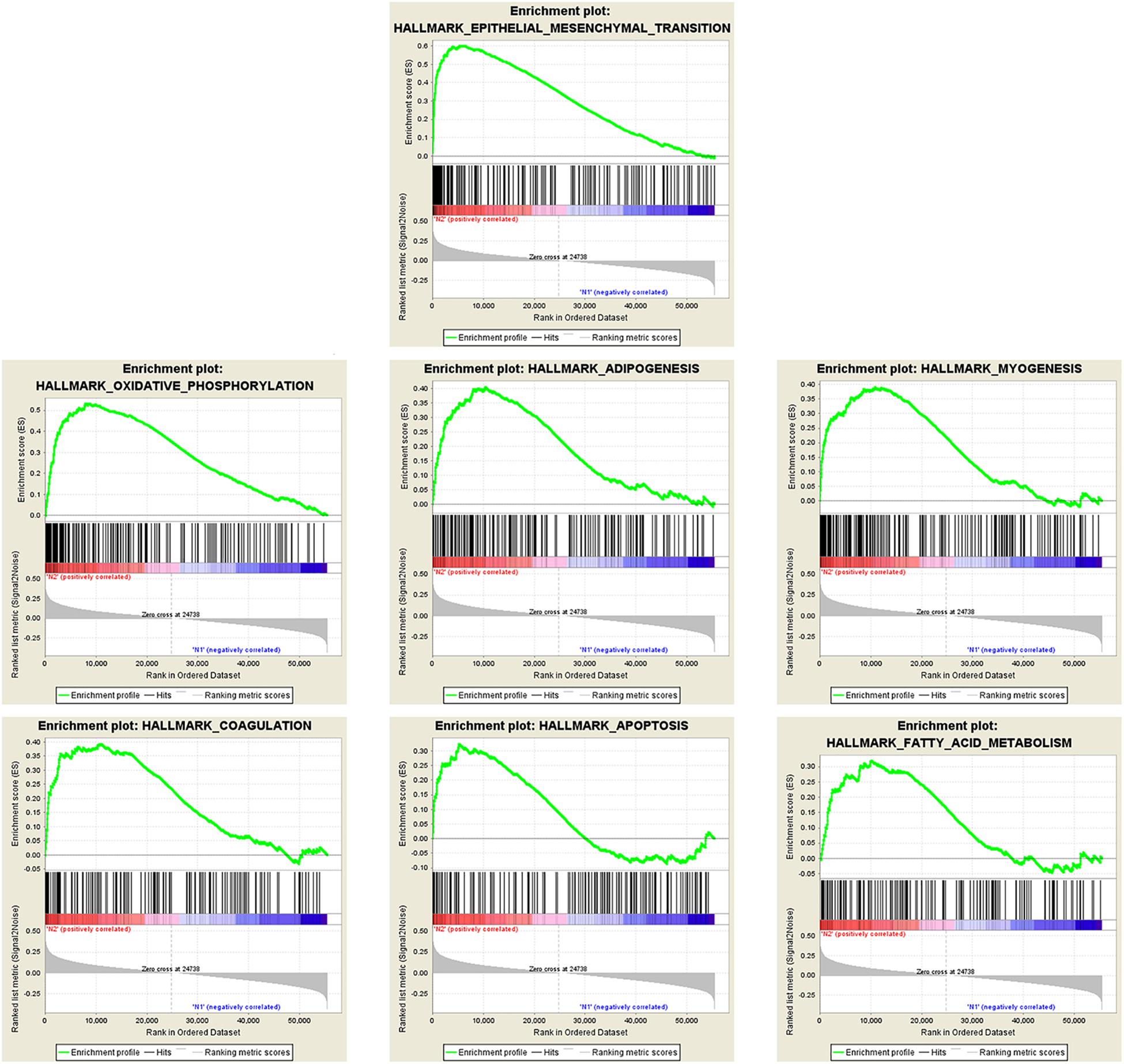
Task: Click 'N2' positively correlated label in Fatty Acid plot
Action: tap(863, 934)
